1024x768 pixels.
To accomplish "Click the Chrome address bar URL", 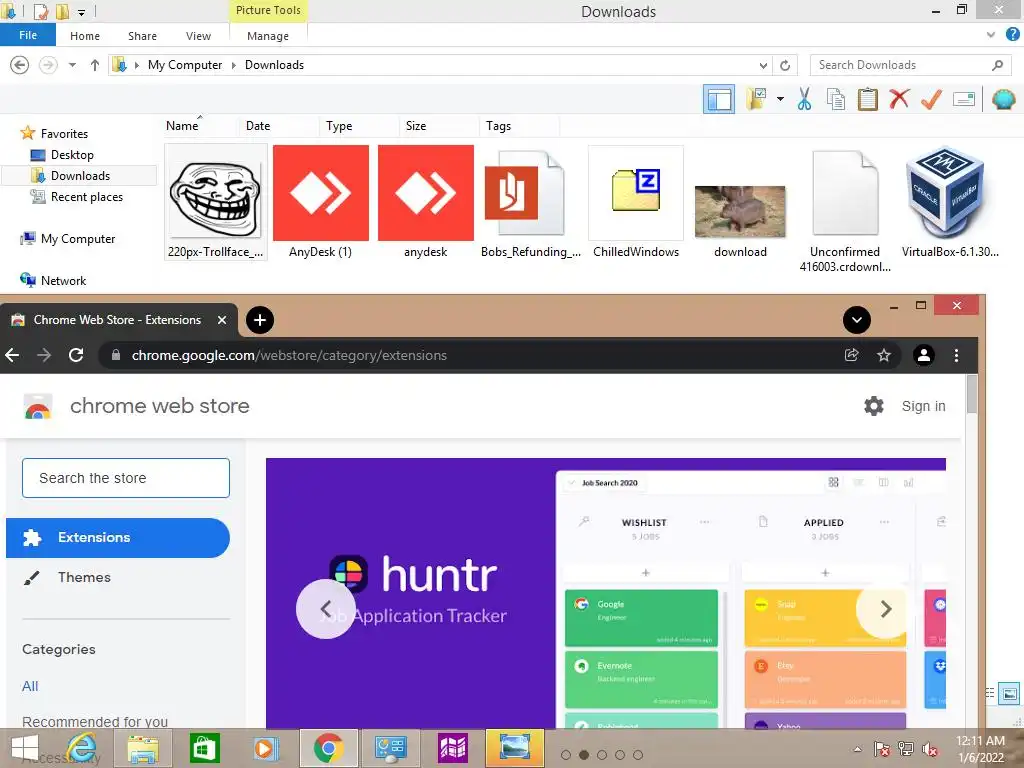I will [x=289, y=355].
